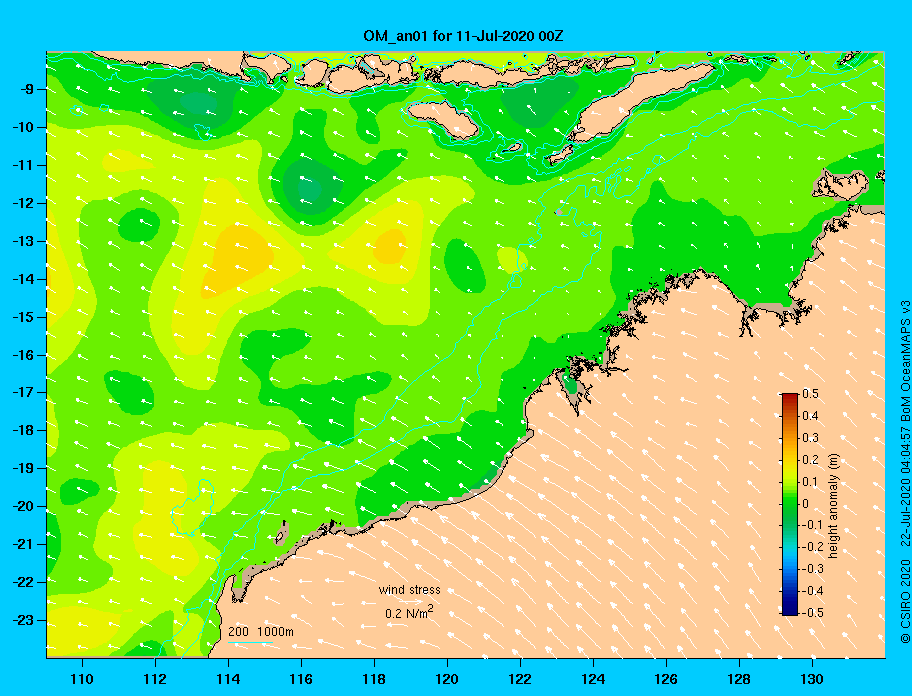Click longitude label 126 on x-axis

[666, 679]
